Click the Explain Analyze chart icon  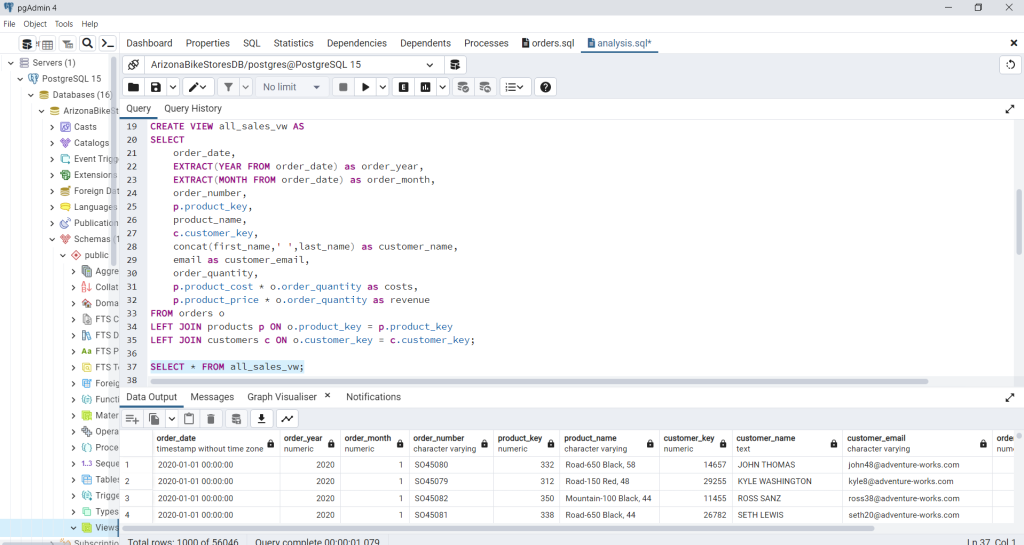point(427,87)
